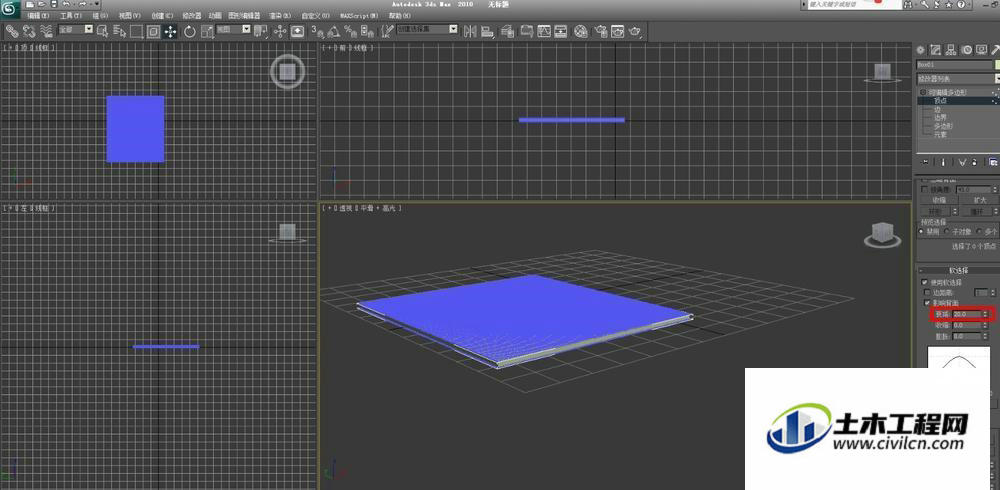The image size is (1000, 490).
Task: Toggle the 按角度 checkbox
Action: point(924,189)
